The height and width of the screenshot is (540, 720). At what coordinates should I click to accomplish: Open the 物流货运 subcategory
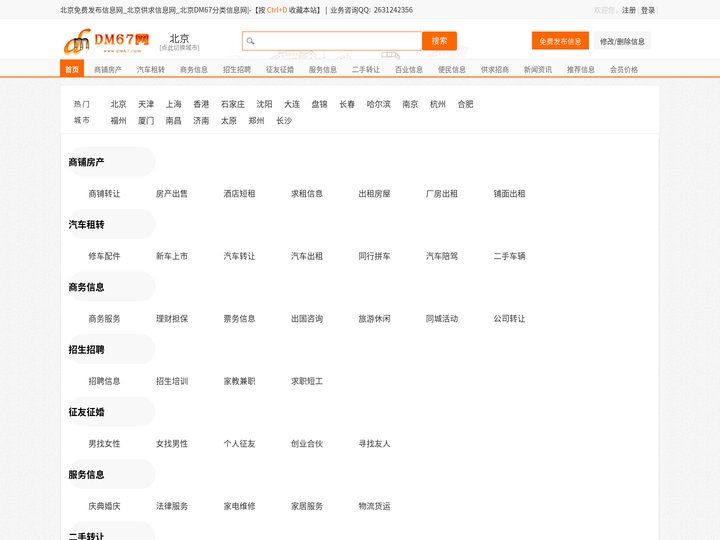(374, 506)
